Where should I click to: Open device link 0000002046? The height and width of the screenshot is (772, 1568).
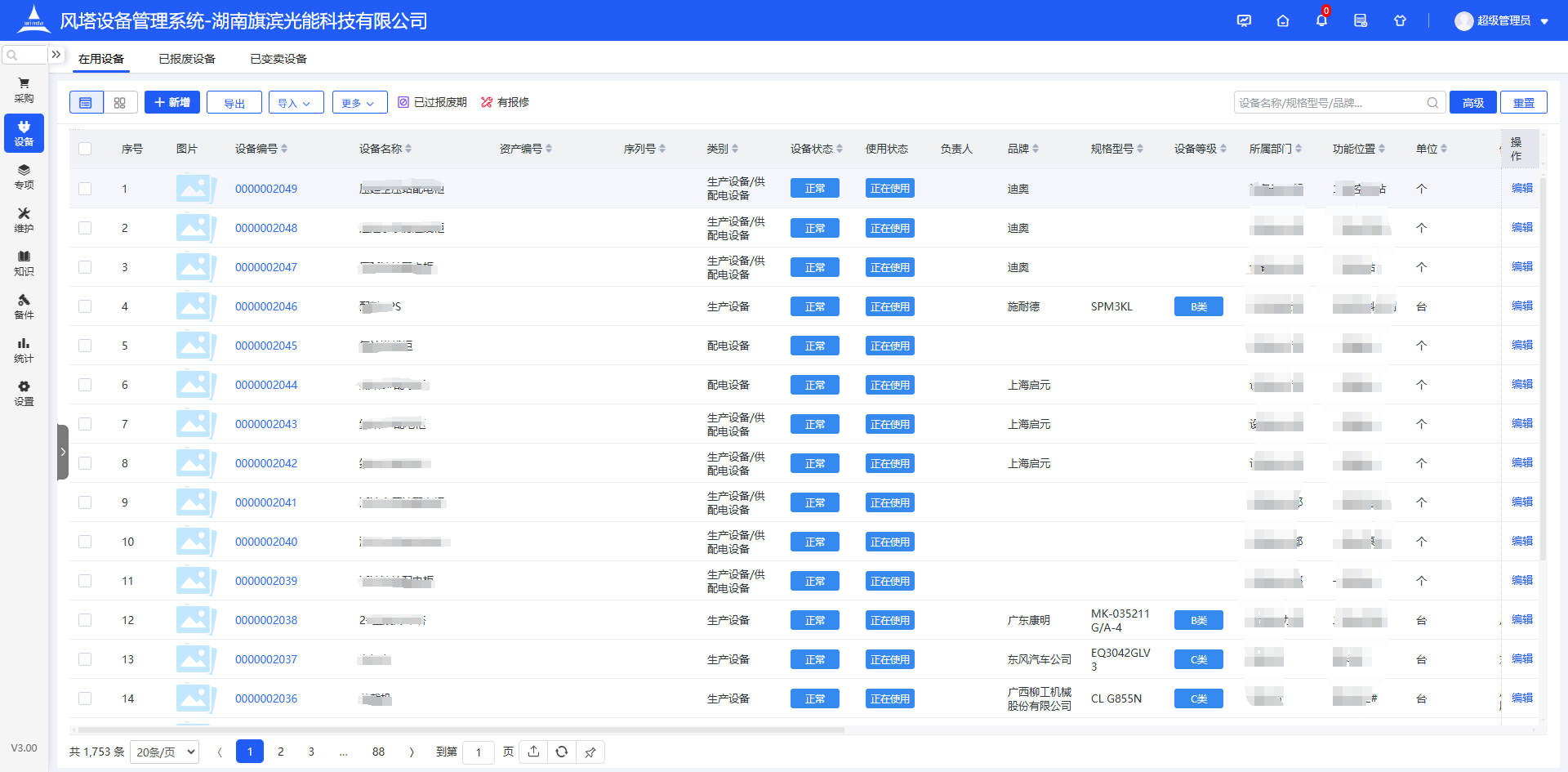266,306
